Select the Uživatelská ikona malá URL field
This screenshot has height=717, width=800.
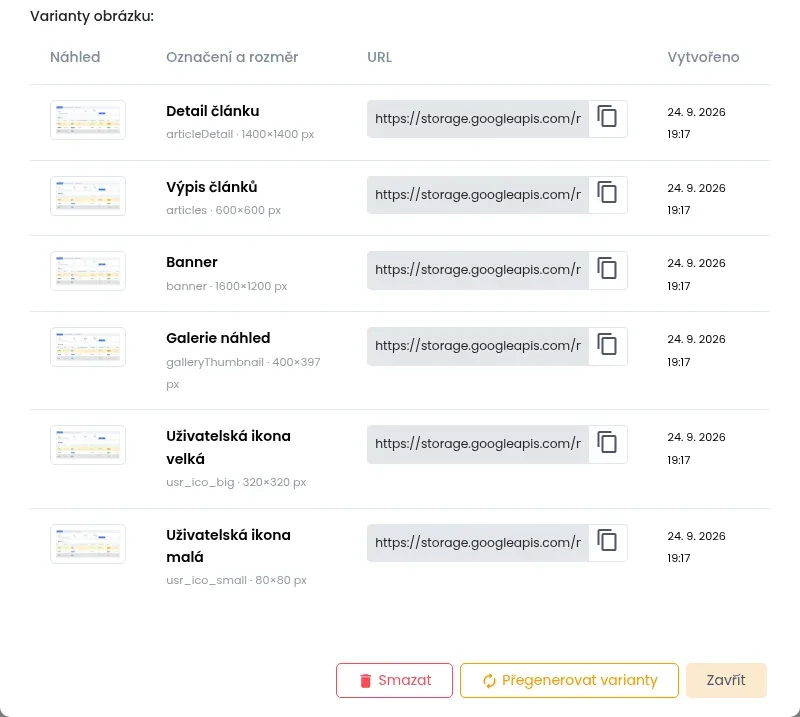point(478,543)
